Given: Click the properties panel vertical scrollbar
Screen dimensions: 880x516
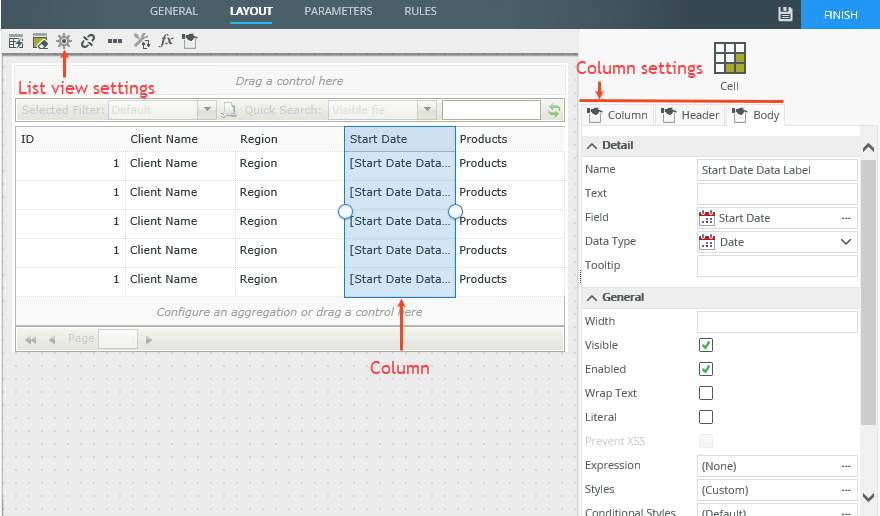Looking at the screenshot, I should [x=868, y=300].
